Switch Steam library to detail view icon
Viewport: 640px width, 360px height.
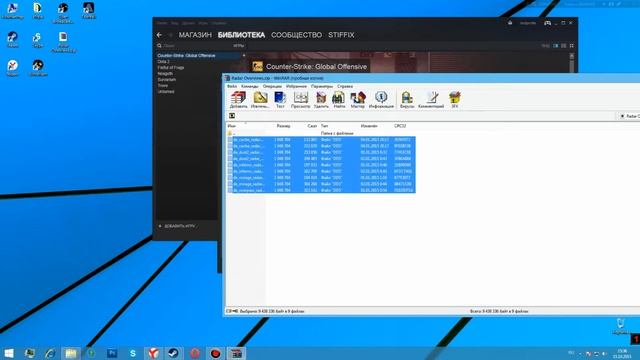(556, 46)
